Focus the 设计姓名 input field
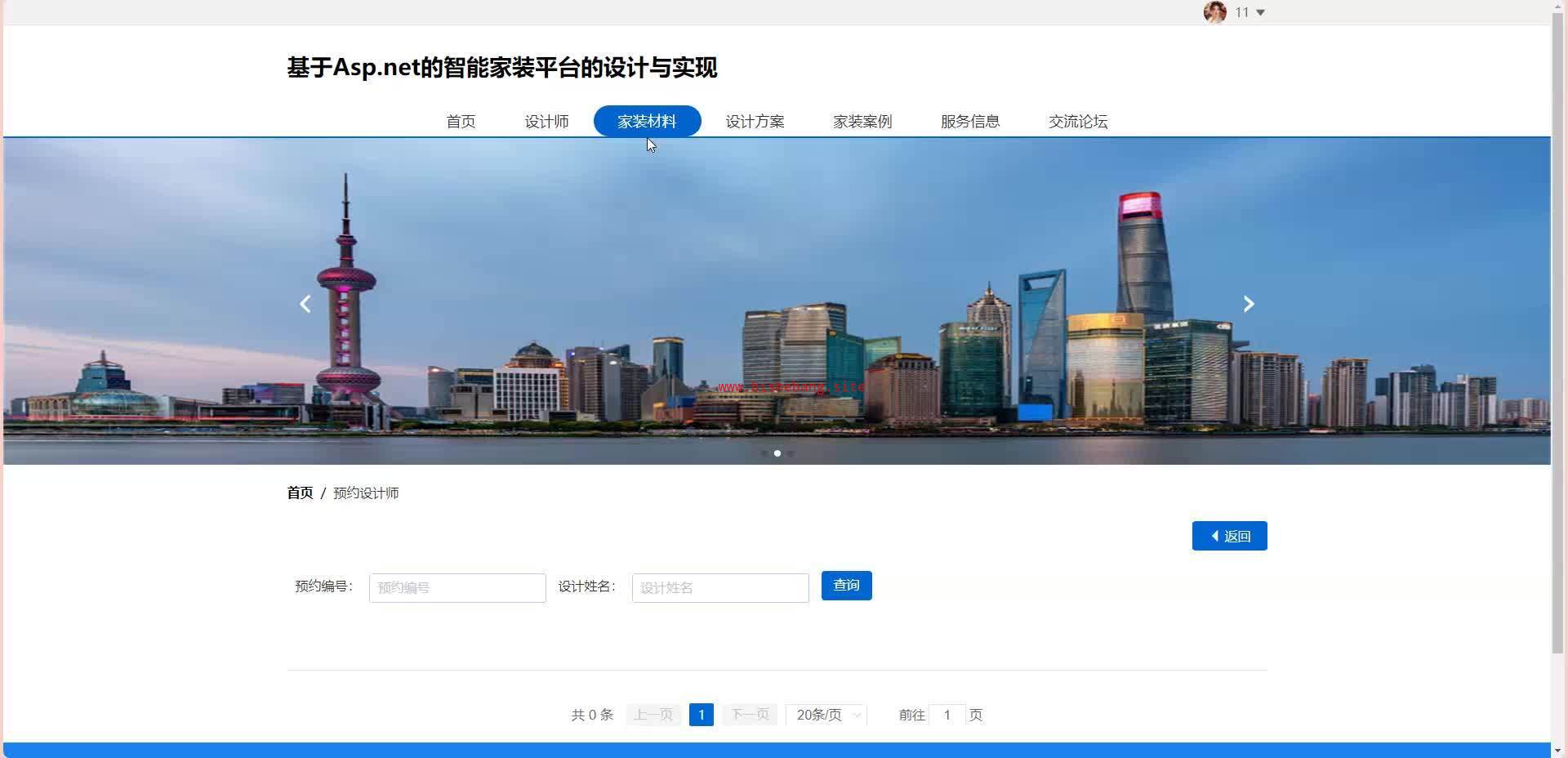The image size is (1568, 758). point(720,588)
